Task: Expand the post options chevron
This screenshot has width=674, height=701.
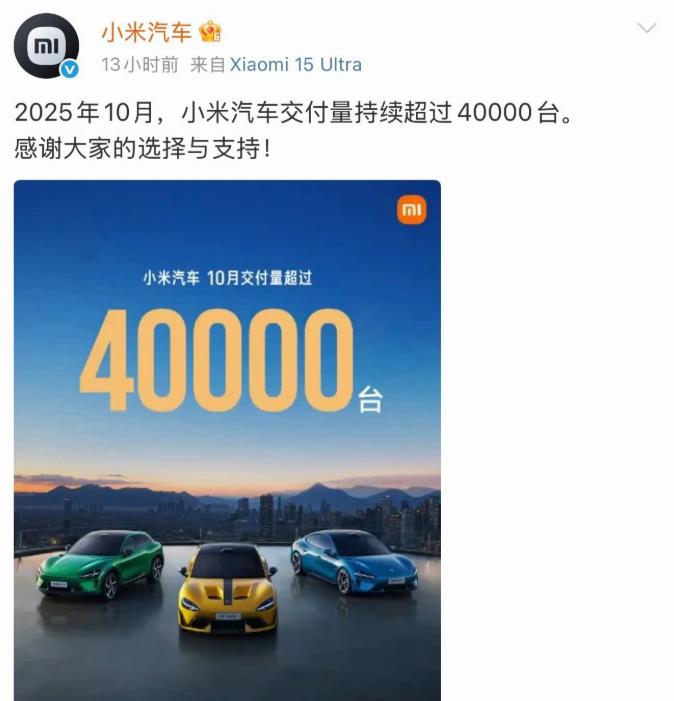Action: (646, 28)
